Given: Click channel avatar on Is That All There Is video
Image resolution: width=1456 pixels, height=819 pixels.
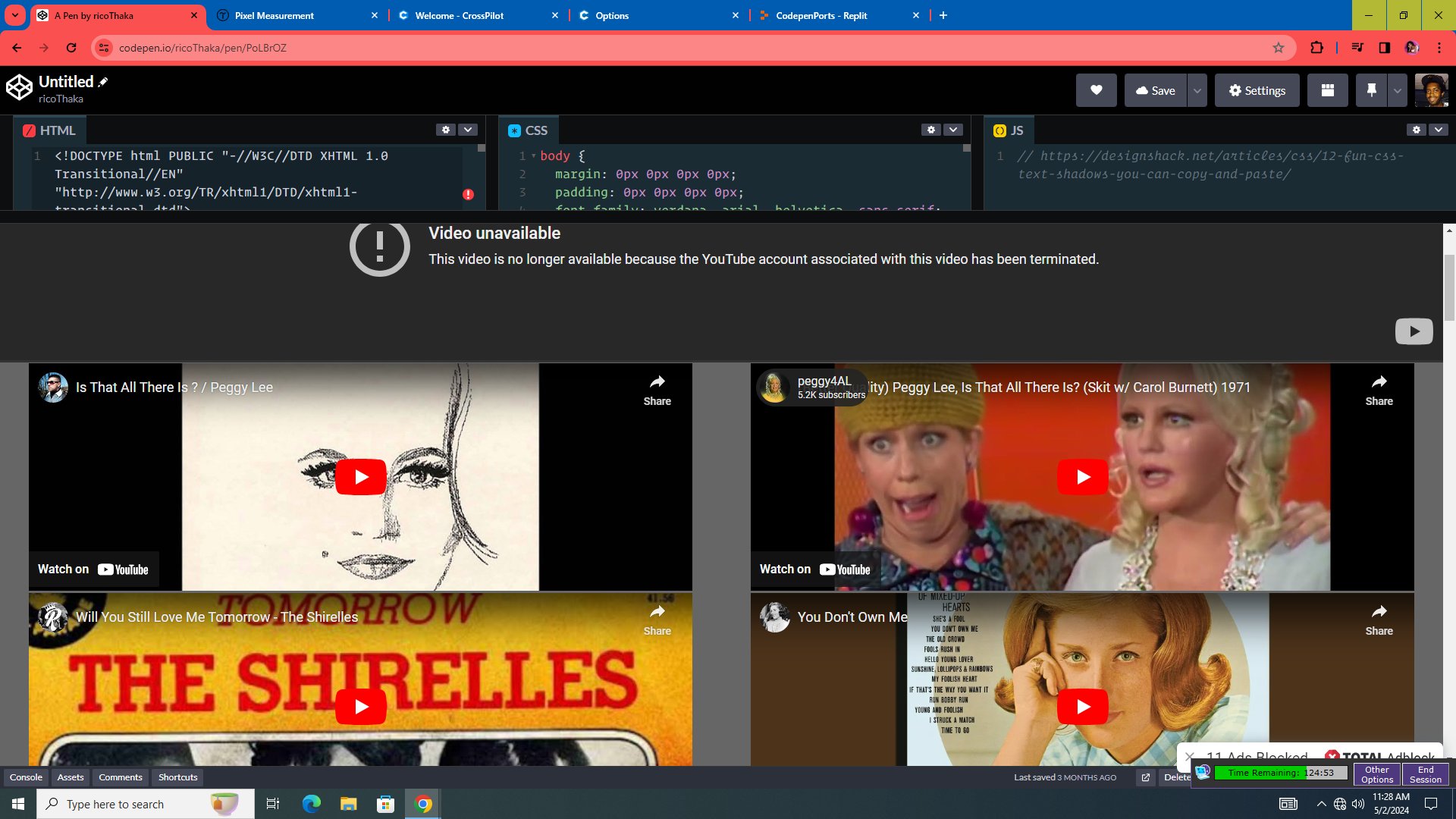Looking at the screenshot, I should (53, 388).
